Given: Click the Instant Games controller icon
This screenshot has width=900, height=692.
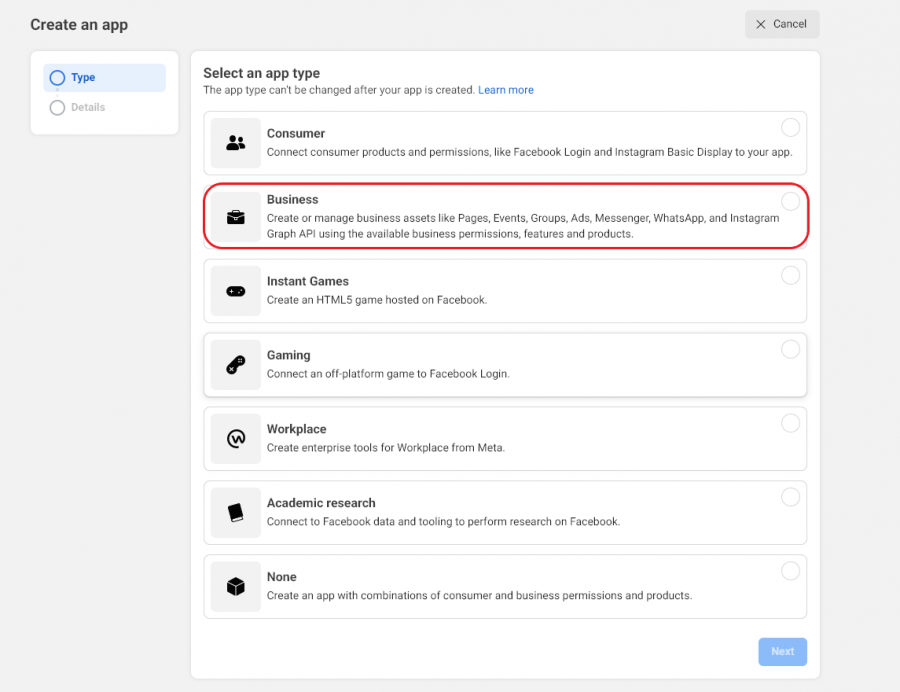Looking at the screenshot, I should pos(235,291).
